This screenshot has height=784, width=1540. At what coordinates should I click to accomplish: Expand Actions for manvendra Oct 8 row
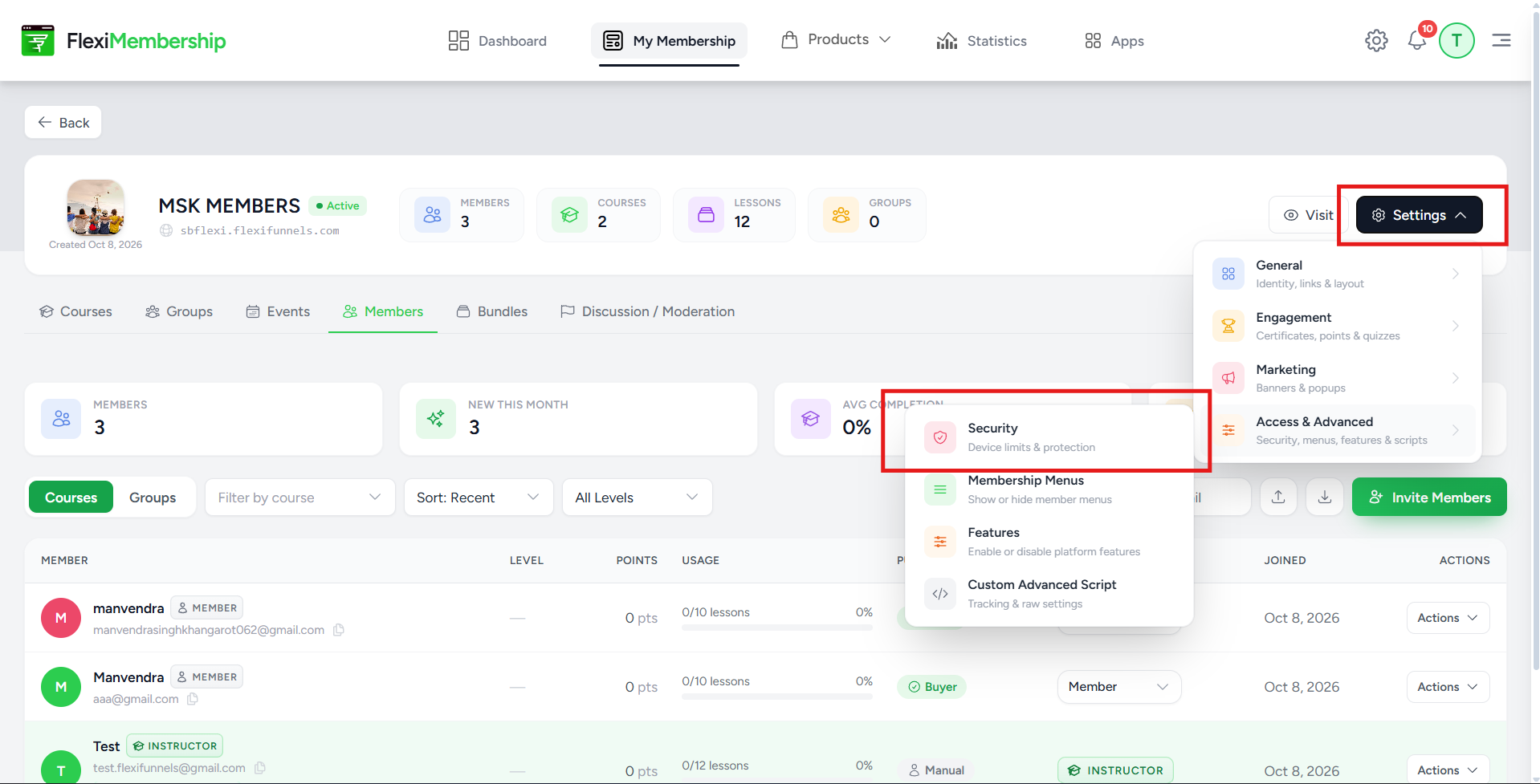point(1448,618)
